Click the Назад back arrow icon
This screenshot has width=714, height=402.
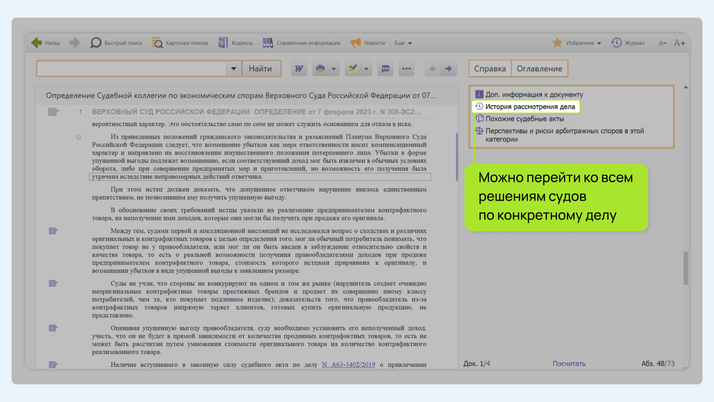click(36, 43)
